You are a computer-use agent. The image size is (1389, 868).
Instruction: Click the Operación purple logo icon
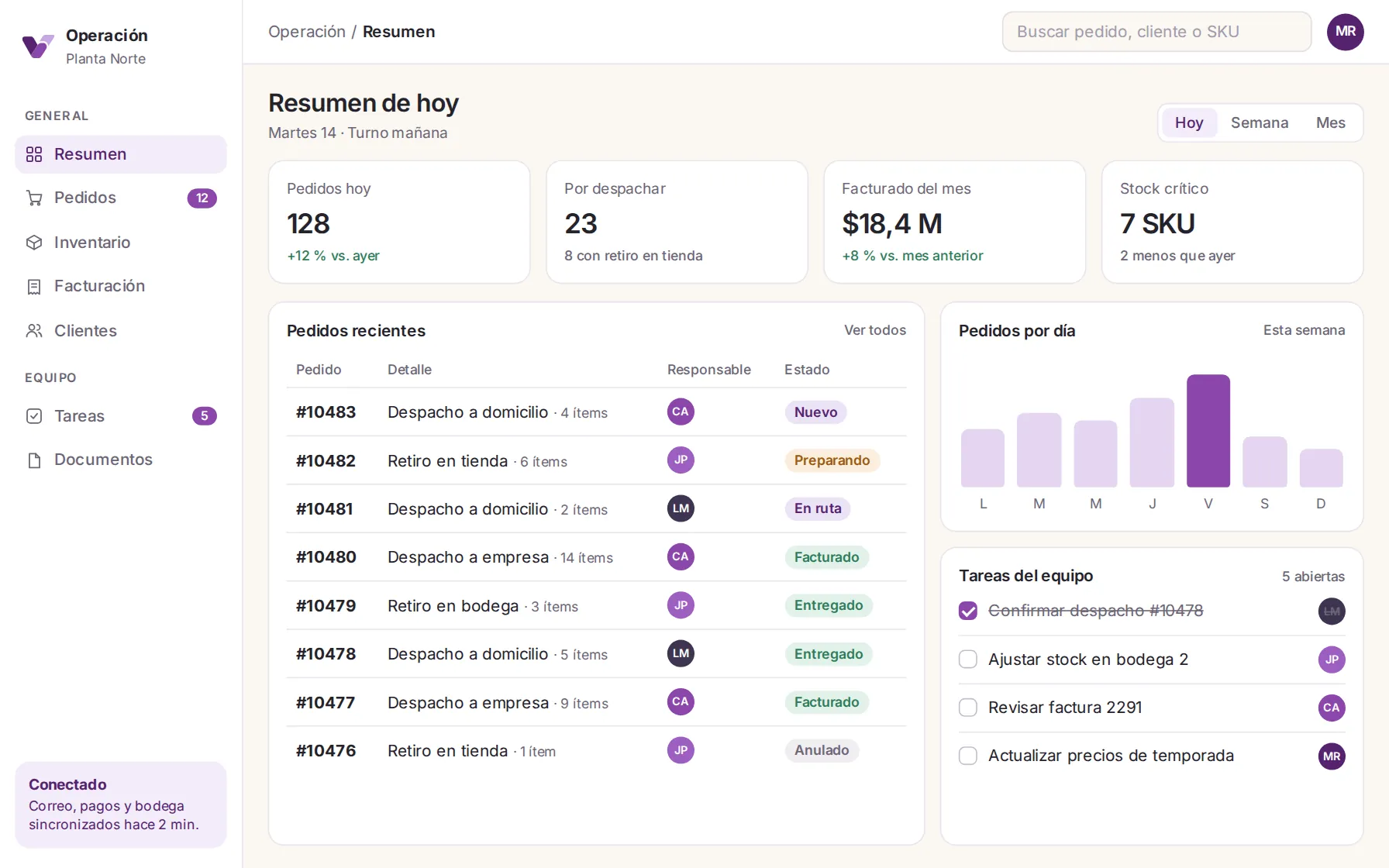point(38,46)
